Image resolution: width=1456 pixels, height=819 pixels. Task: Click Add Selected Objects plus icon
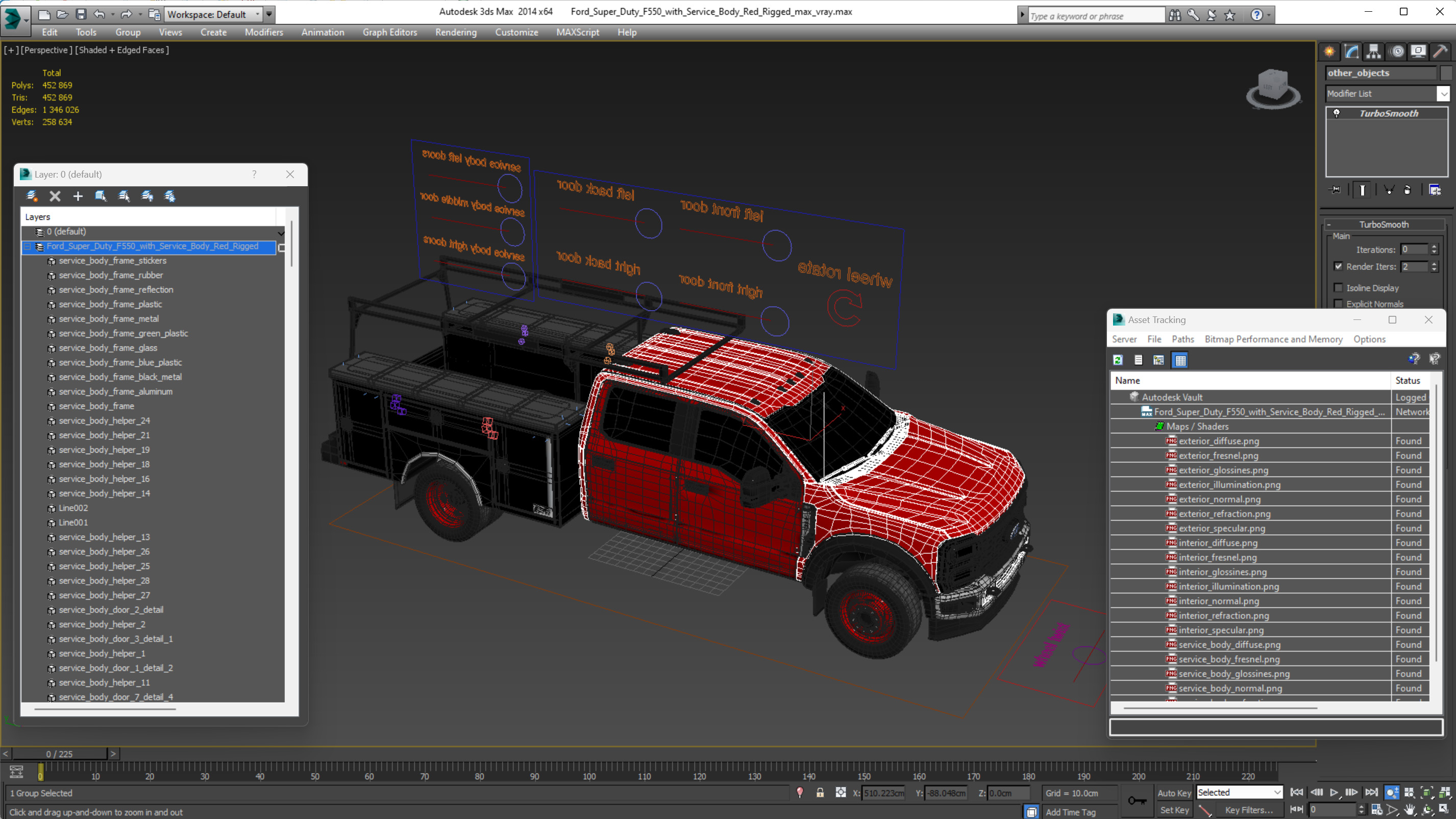click(x=78, y=196)
